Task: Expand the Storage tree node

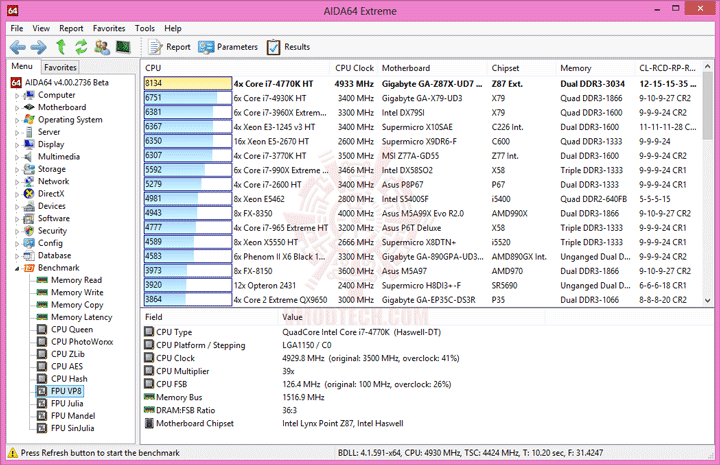Action: click(17, 170)
